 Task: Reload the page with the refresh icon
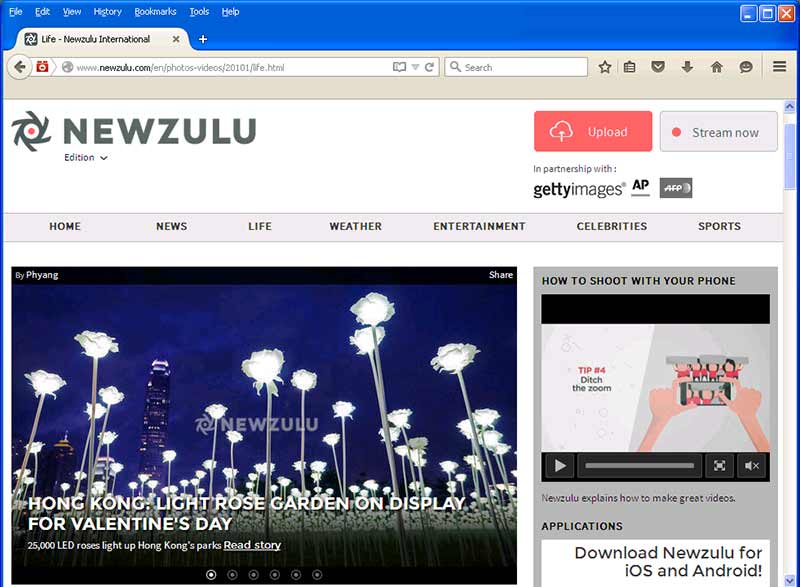tap(430, 67)
